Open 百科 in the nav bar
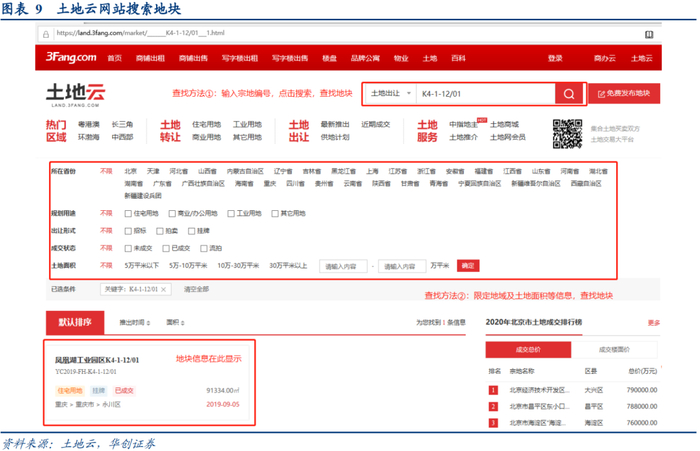 pyautogui.click(x=458, y=58)
